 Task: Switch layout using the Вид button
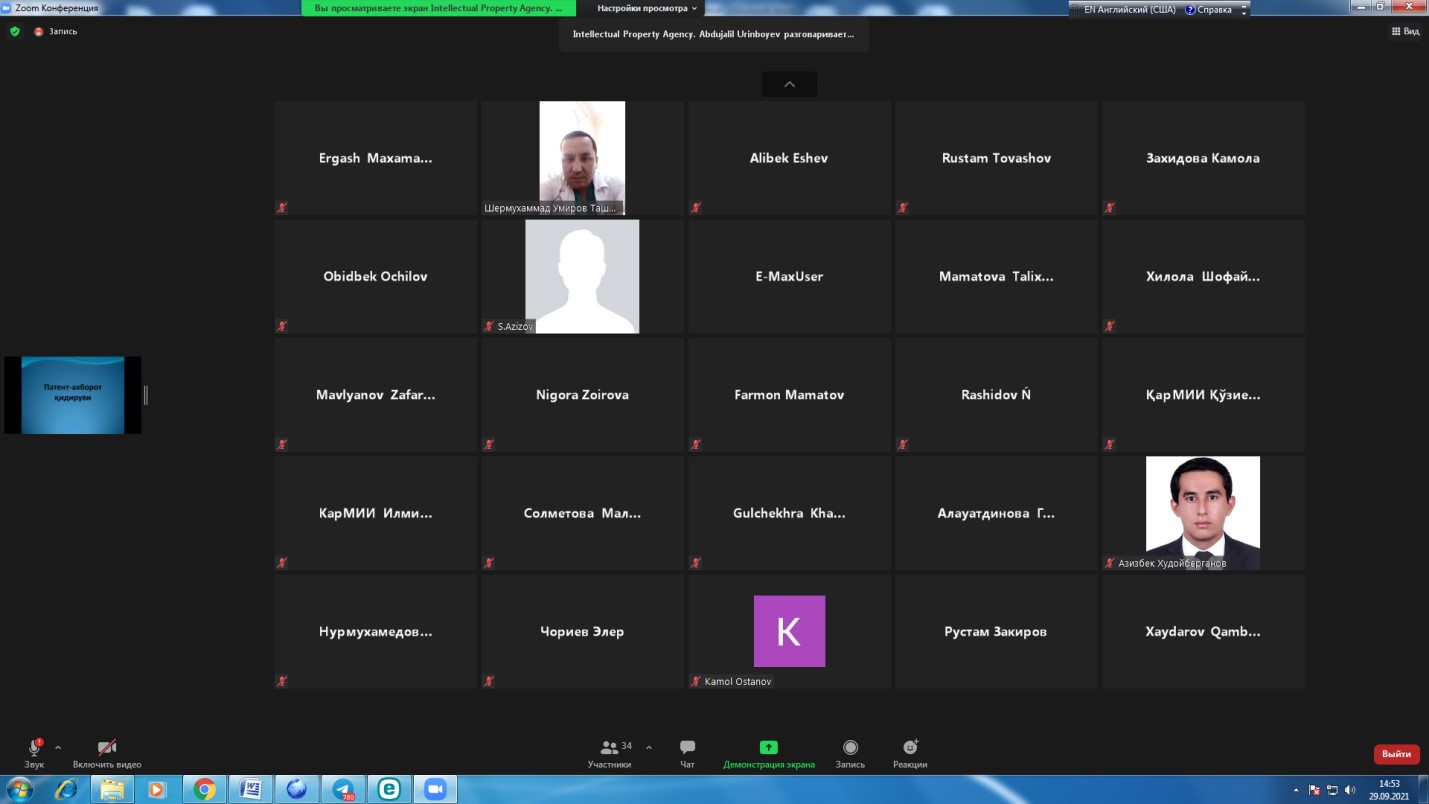pos(1405,31)
